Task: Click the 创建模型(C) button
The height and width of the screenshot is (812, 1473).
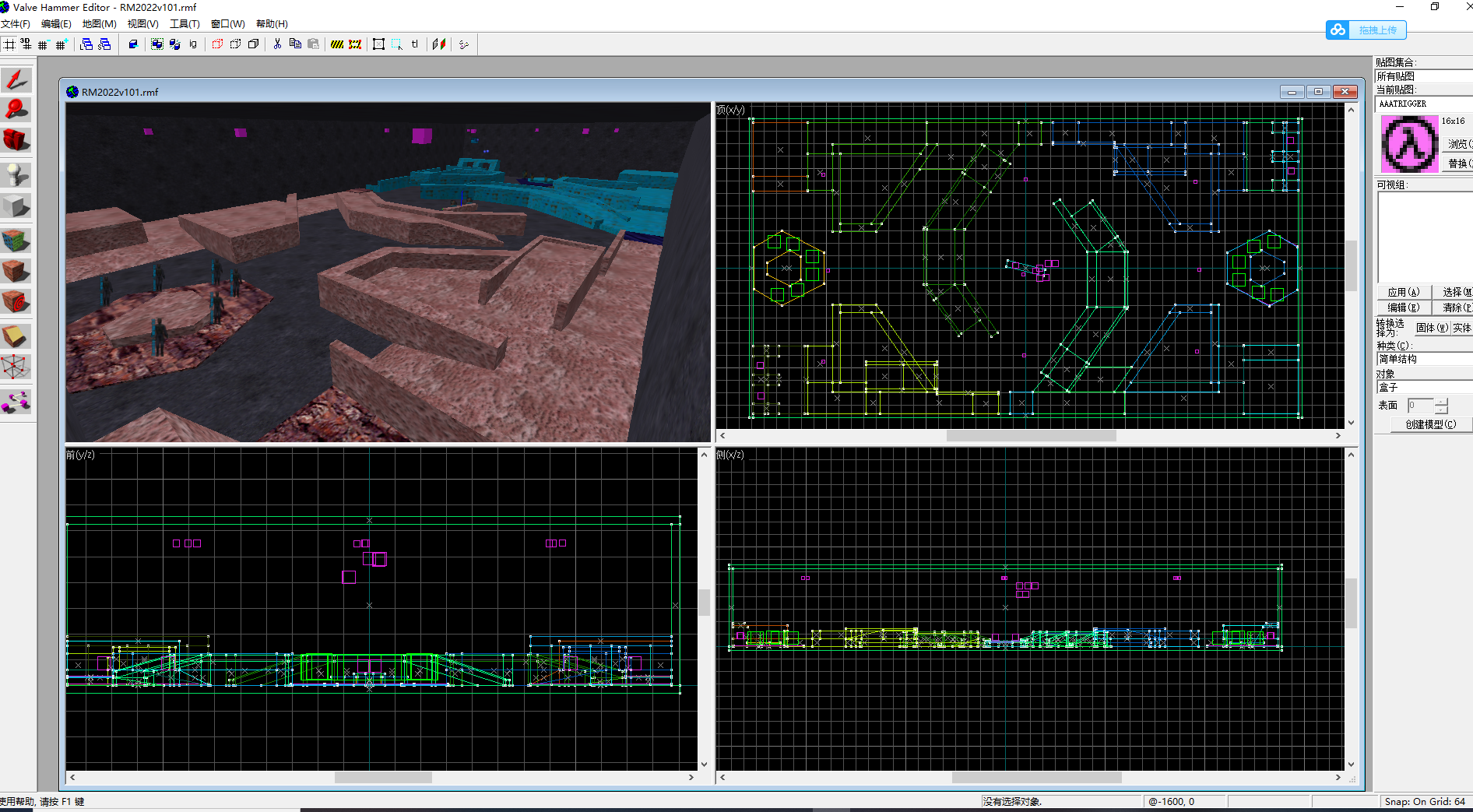Action: 1431,424
